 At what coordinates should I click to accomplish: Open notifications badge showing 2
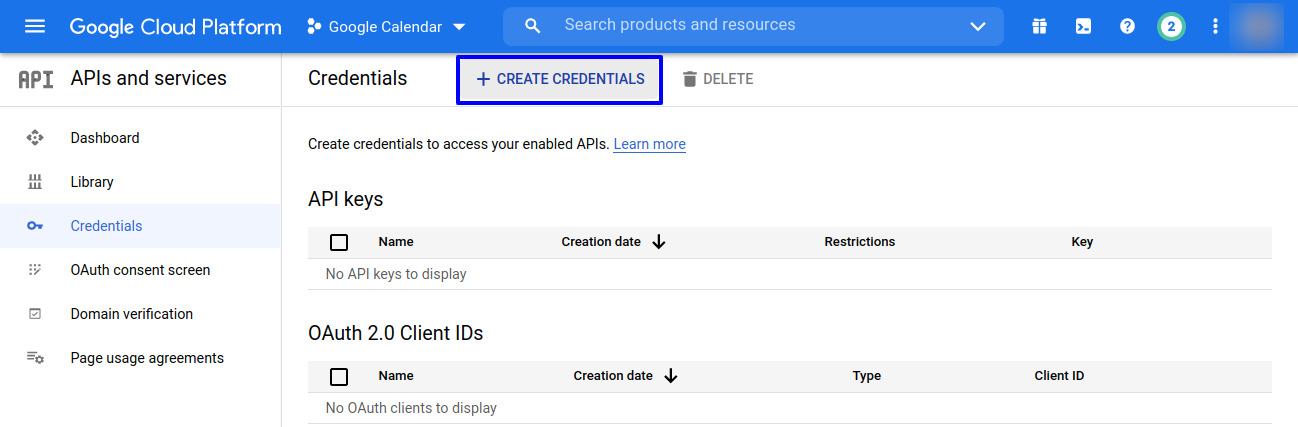[x=1171, y=27]
